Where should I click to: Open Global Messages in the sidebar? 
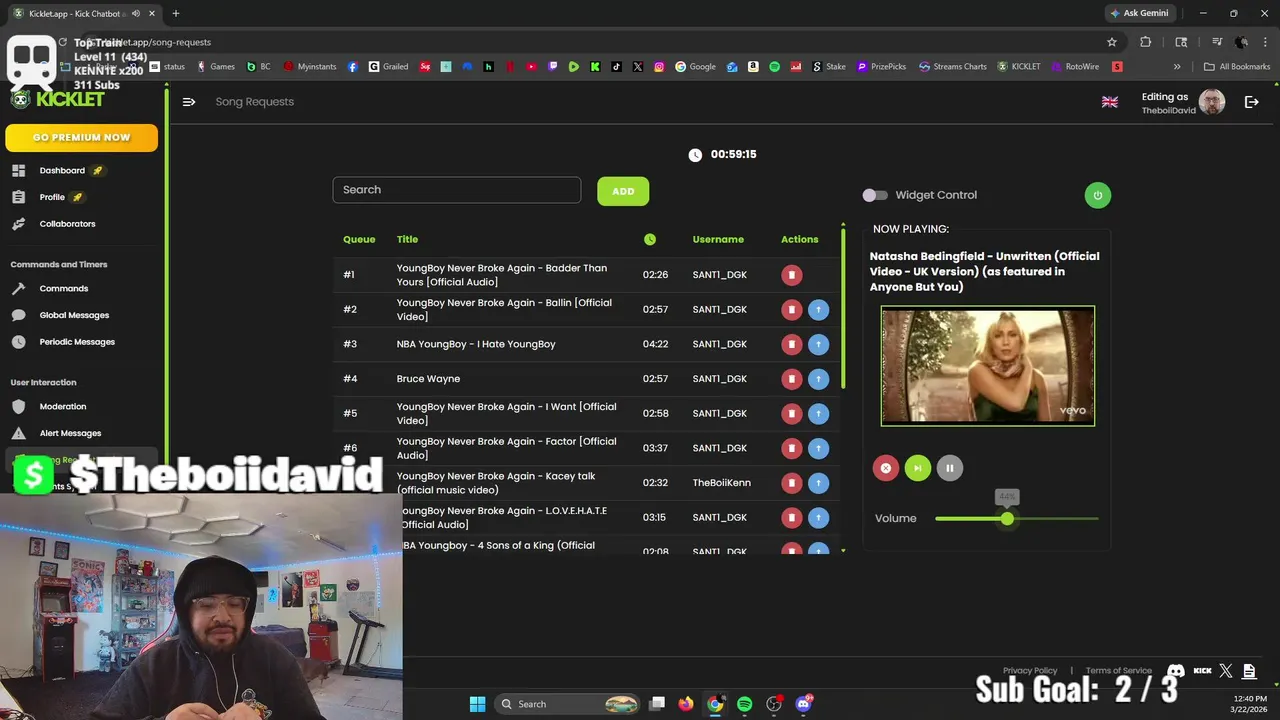point(74,315)
